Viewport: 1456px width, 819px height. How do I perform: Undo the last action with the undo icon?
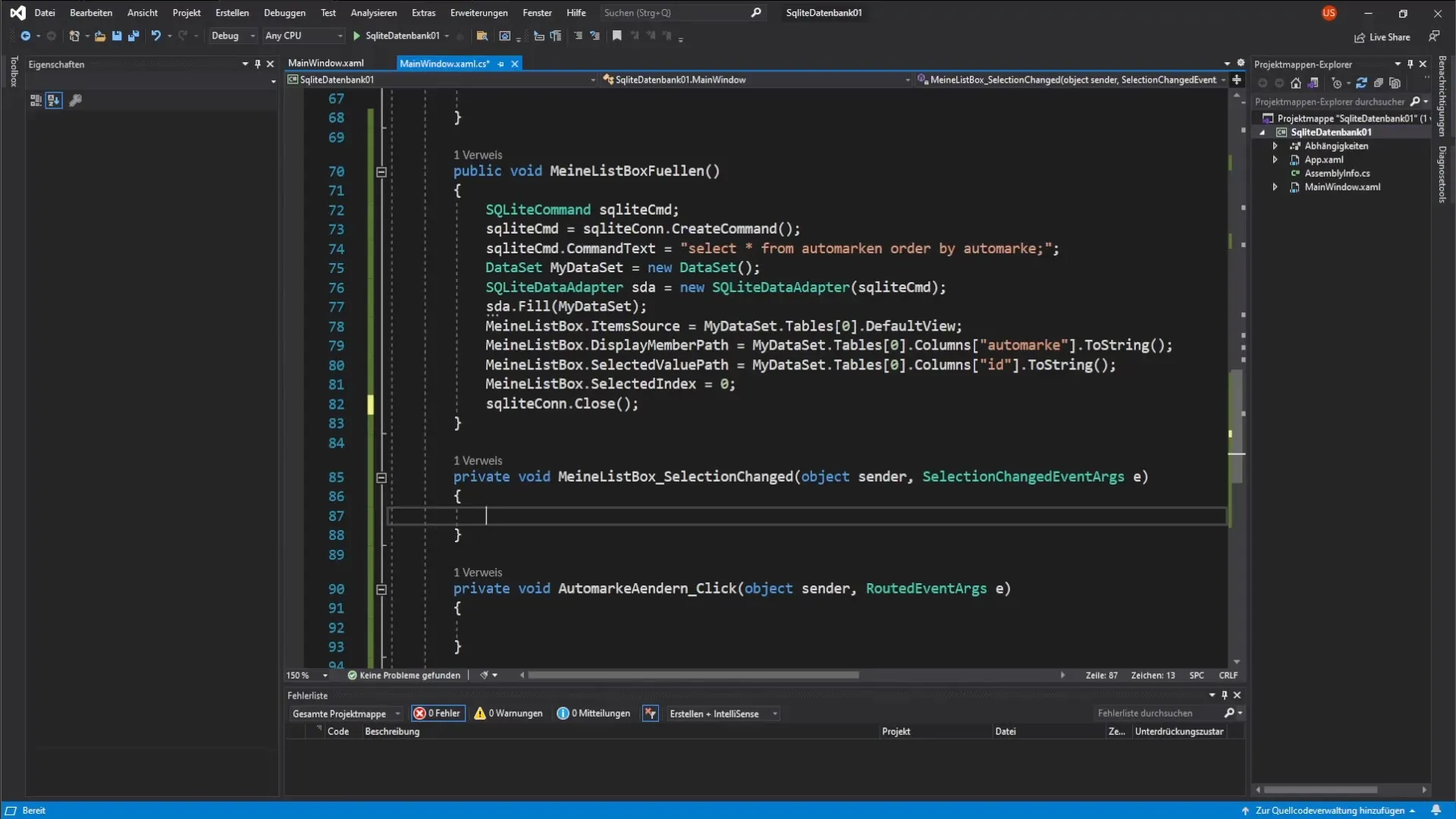(x=155, y=36)
